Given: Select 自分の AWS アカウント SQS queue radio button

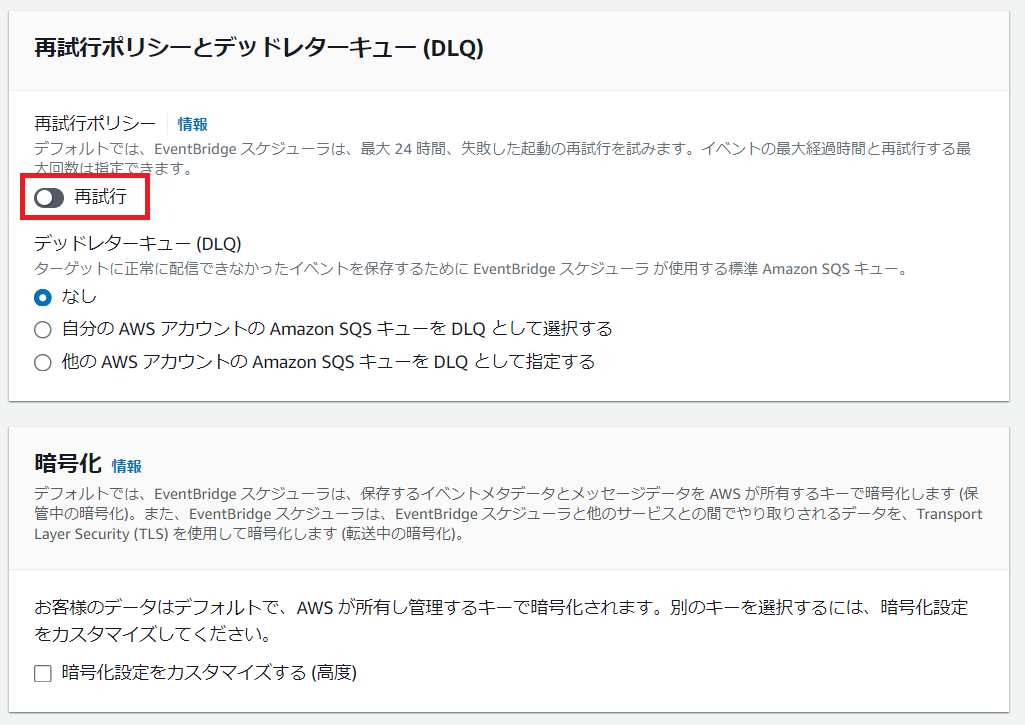Looking at the screenshot, I should pyautogui.click(x=43, y=329).
